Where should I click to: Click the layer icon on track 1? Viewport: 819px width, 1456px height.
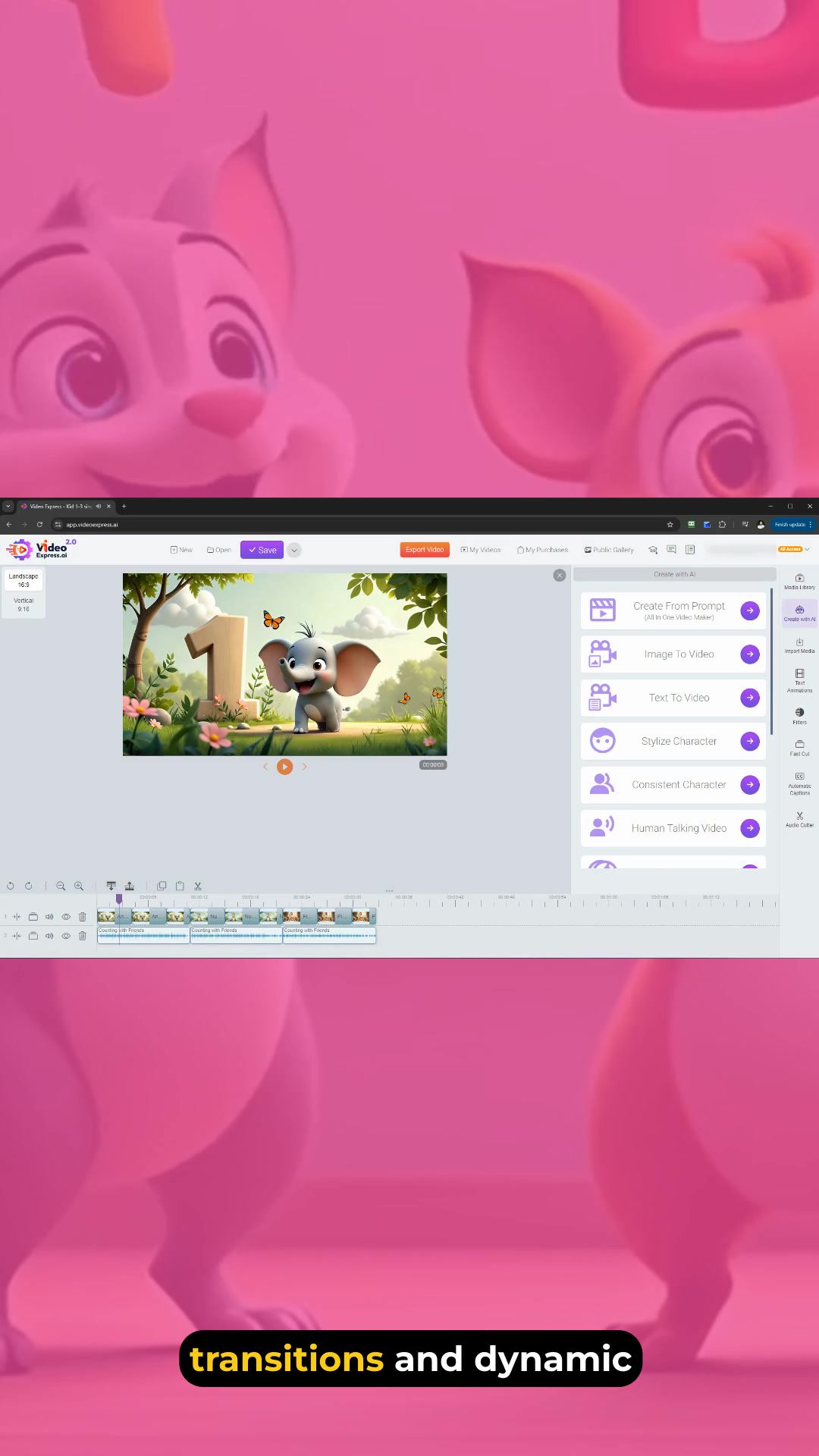tap(33, 917)
